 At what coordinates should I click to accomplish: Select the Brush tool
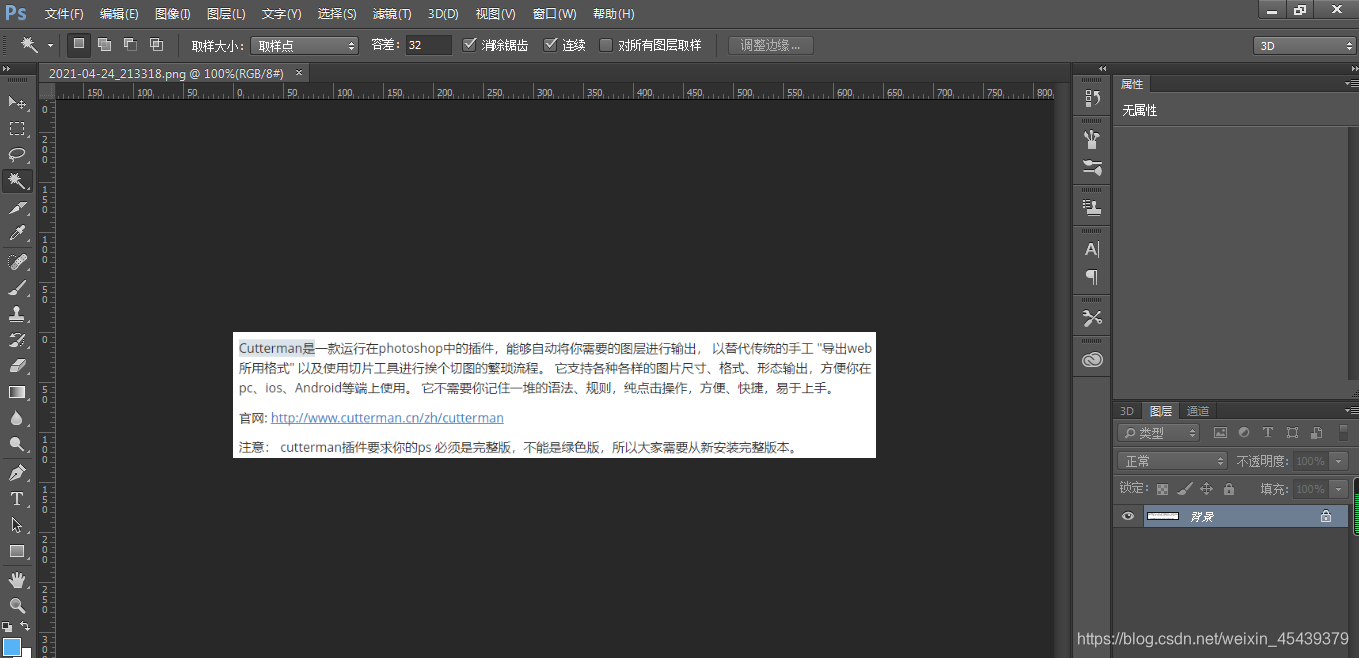[17, 288]
